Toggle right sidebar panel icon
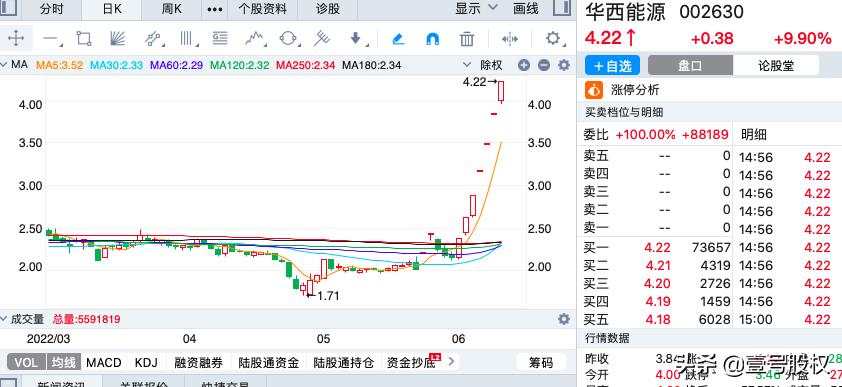Screen dimensions: 842x387 coord(561,9)
